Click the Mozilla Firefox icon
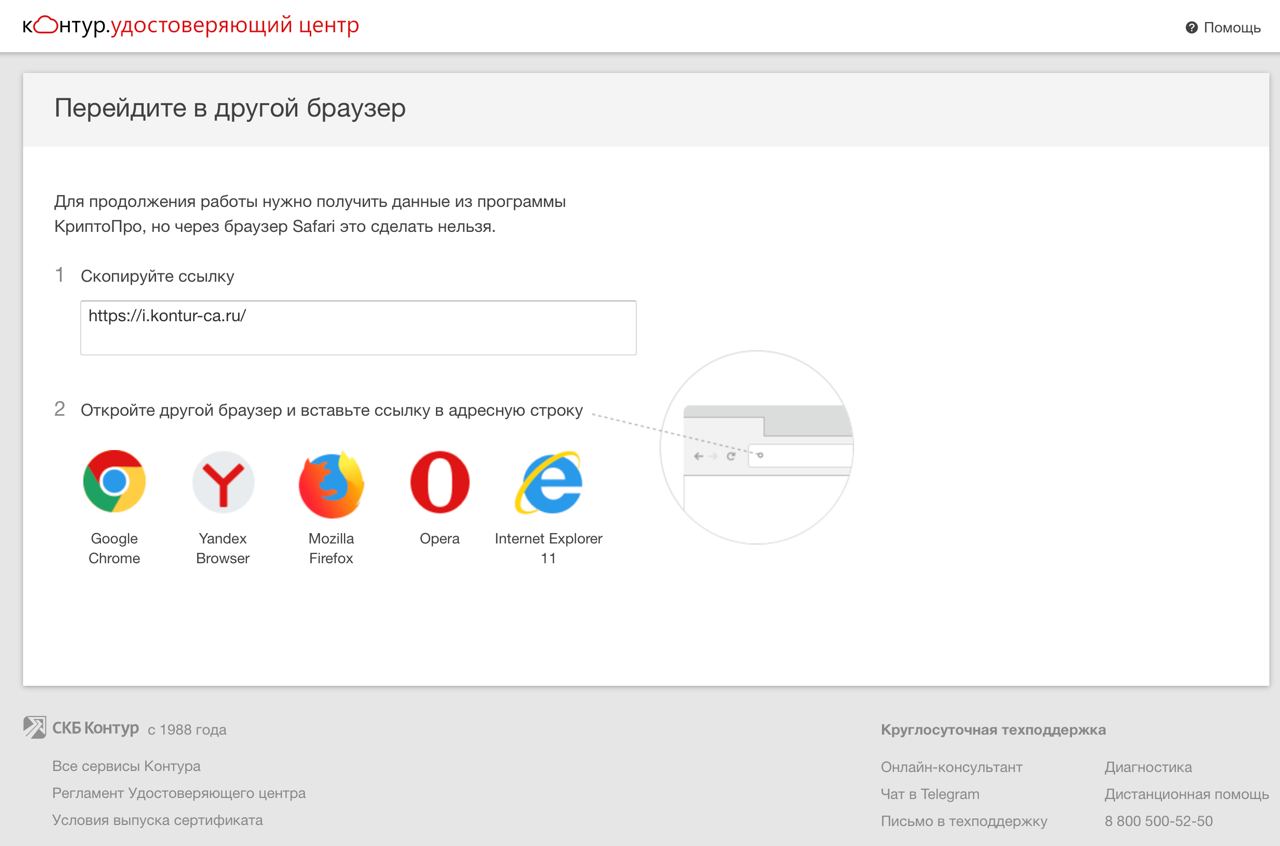This screenshot has height=846, width=1280. pyautogui.click(x=331, y=483)
